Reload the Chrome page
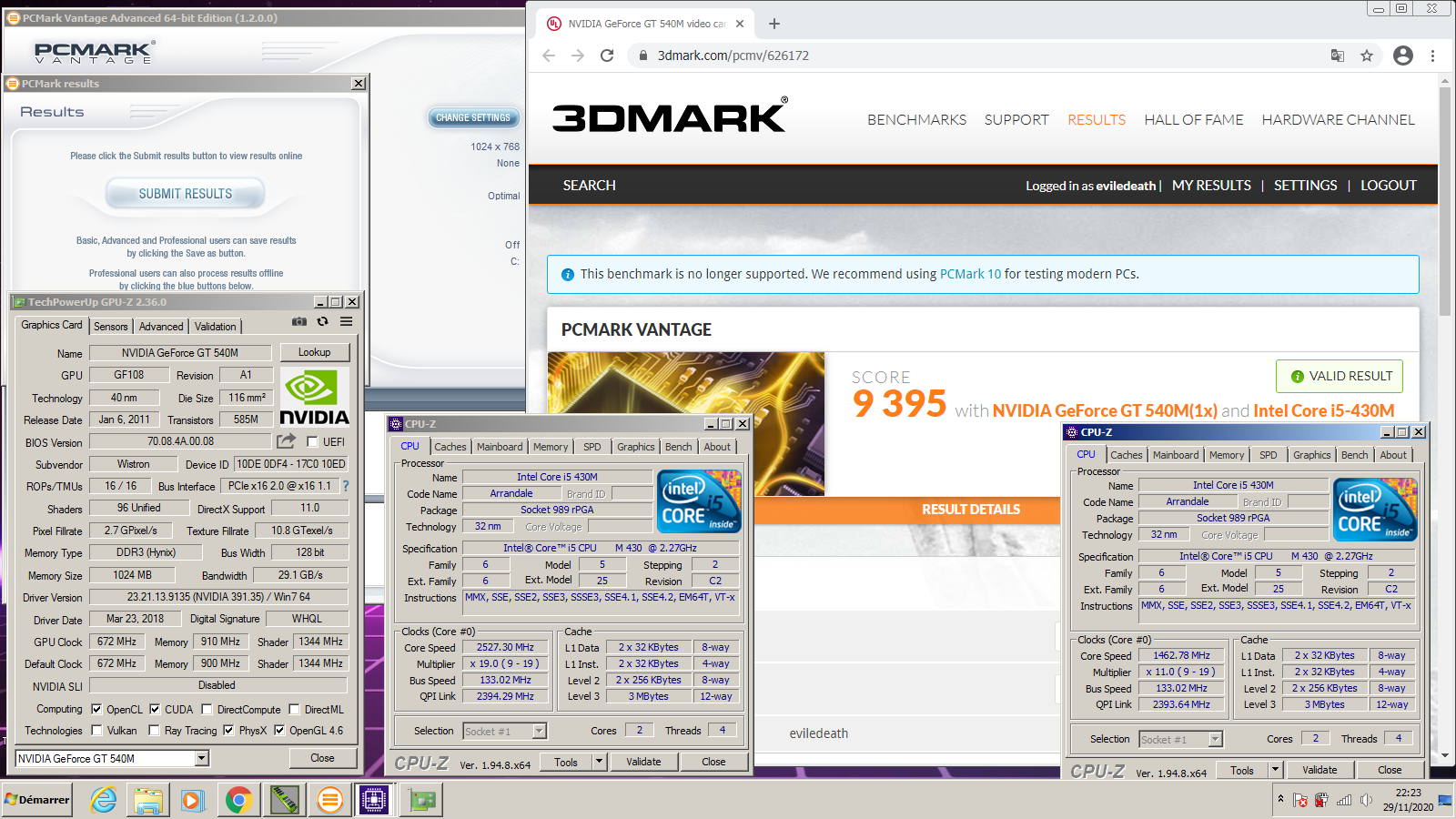Image resolution: width=1456 pixels, height=819 pixels. click(607, 56)
